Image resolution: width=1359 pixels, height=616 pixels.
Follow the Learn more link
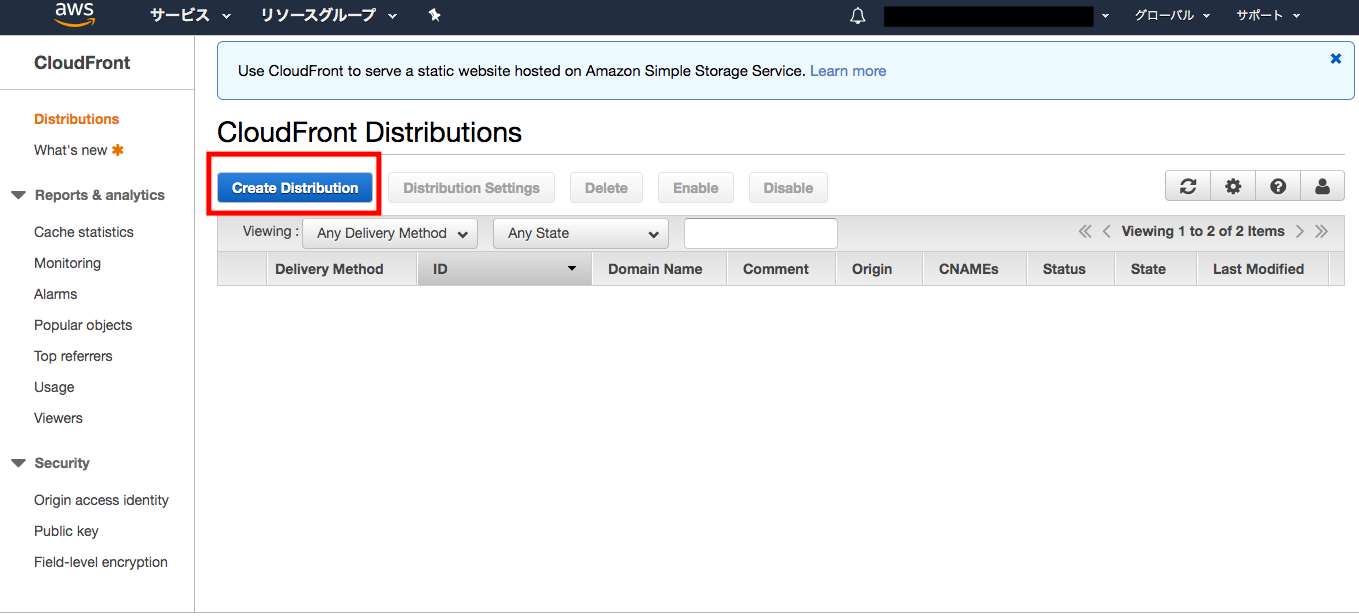(x=848, y=71)
